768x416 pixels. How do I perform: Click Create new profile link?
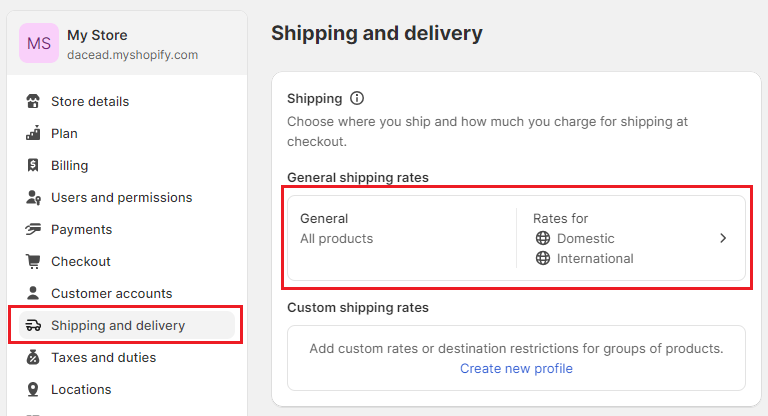pyautogui.click(x=516, y=368)
